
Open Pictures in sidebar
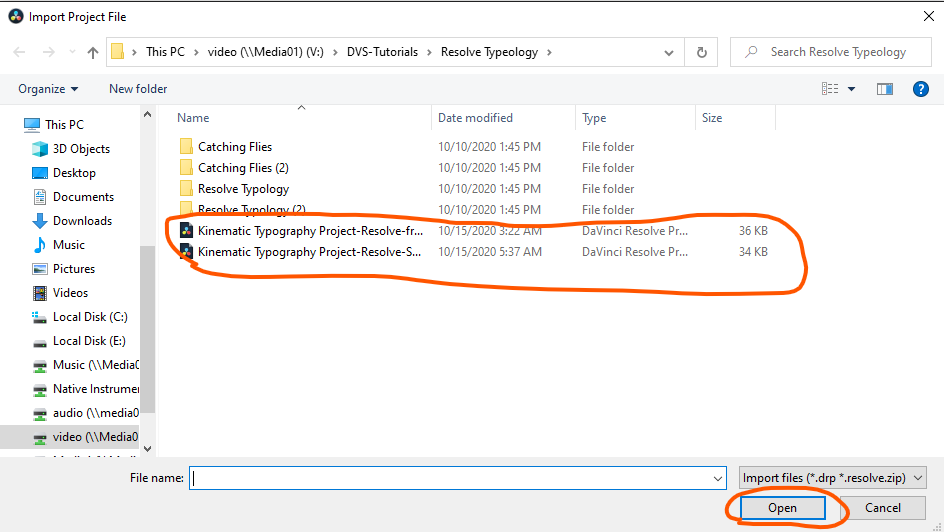pyautogui.click(x=63, y=269)
